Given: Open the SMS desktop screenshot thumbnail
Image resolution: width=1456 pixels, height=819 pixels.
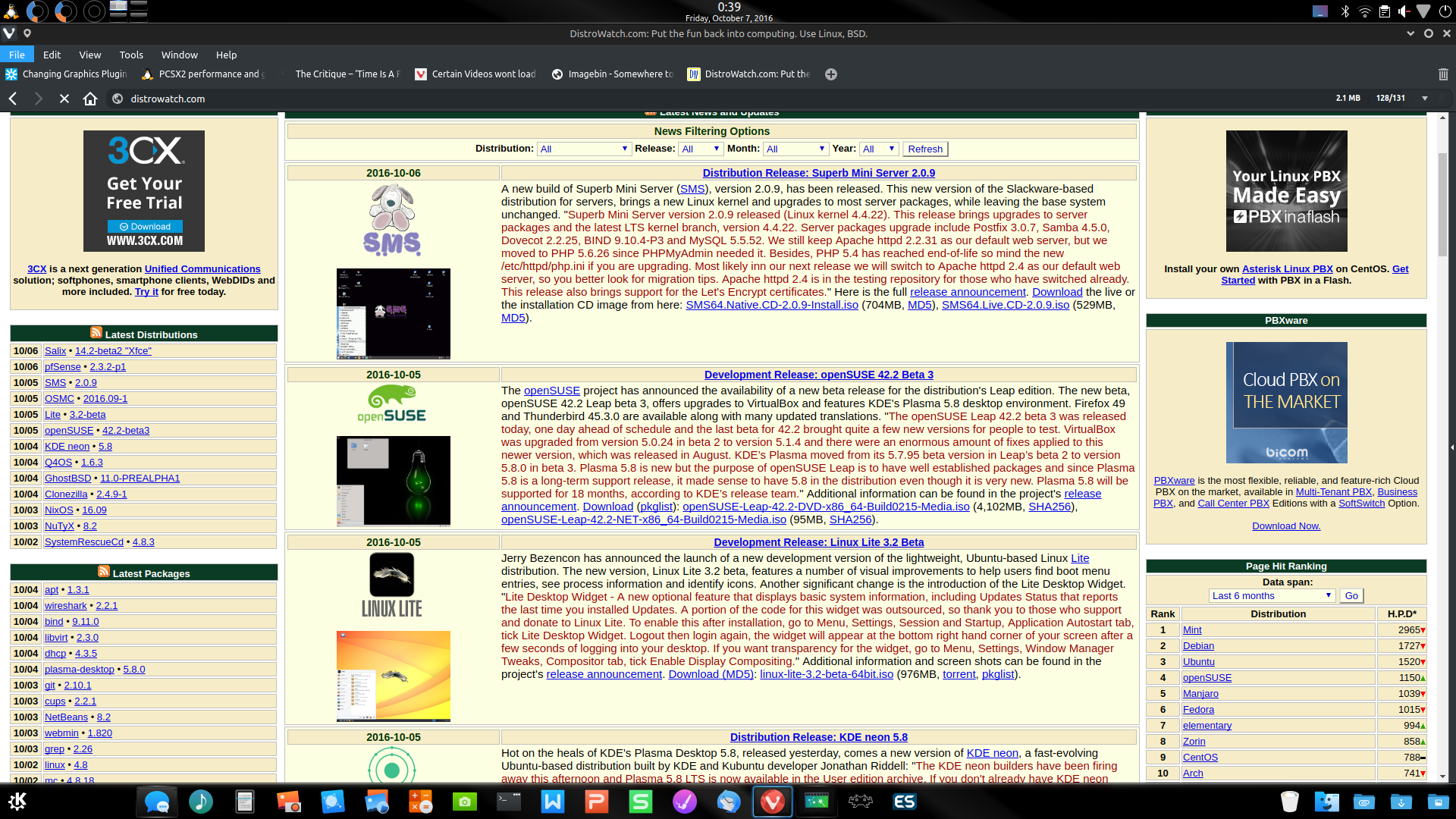Looking at the screenshot, I should click(394, 314).
